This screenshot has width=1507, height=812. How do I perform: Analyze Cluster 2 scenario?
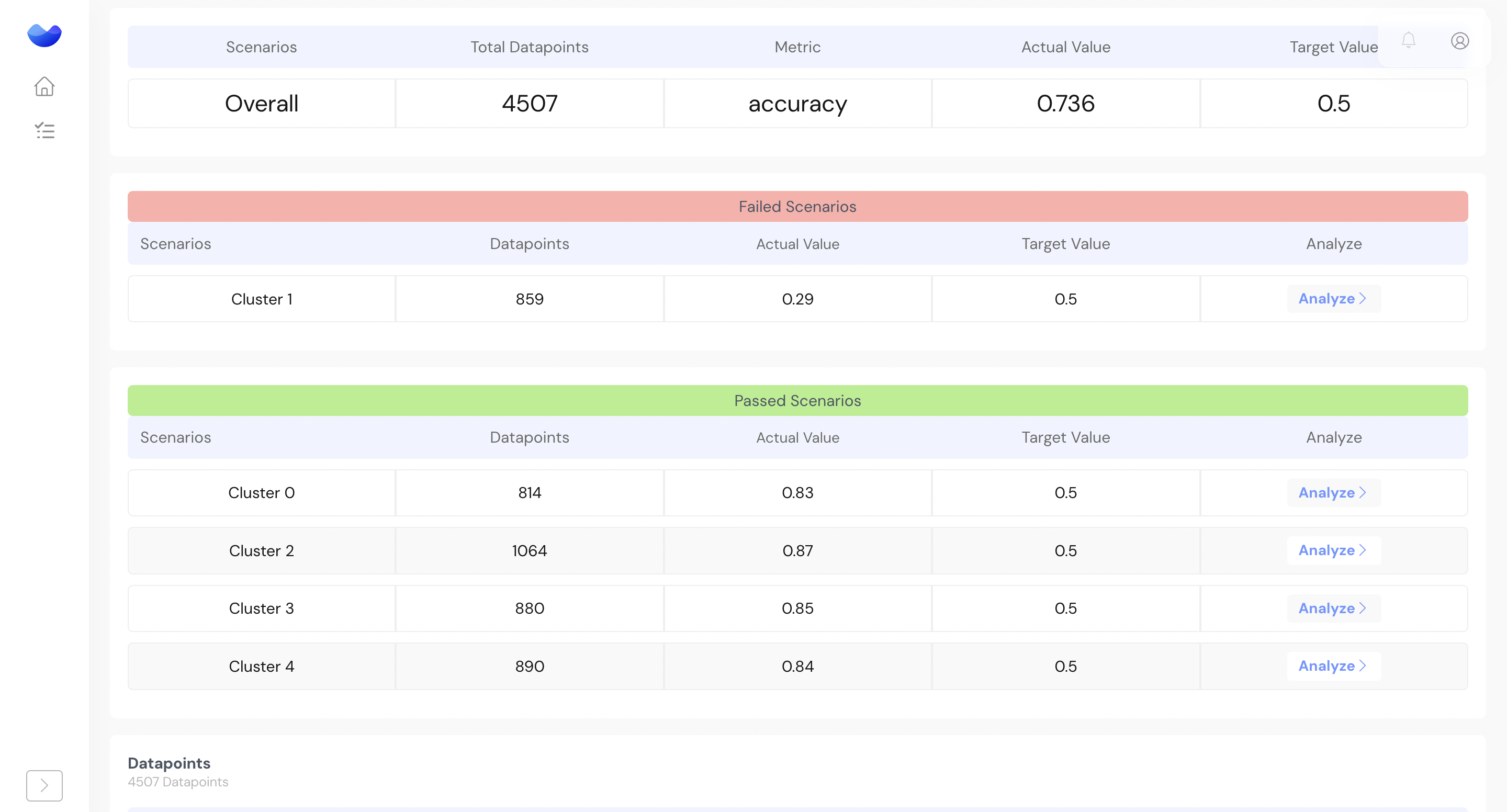pos(1333,550)
